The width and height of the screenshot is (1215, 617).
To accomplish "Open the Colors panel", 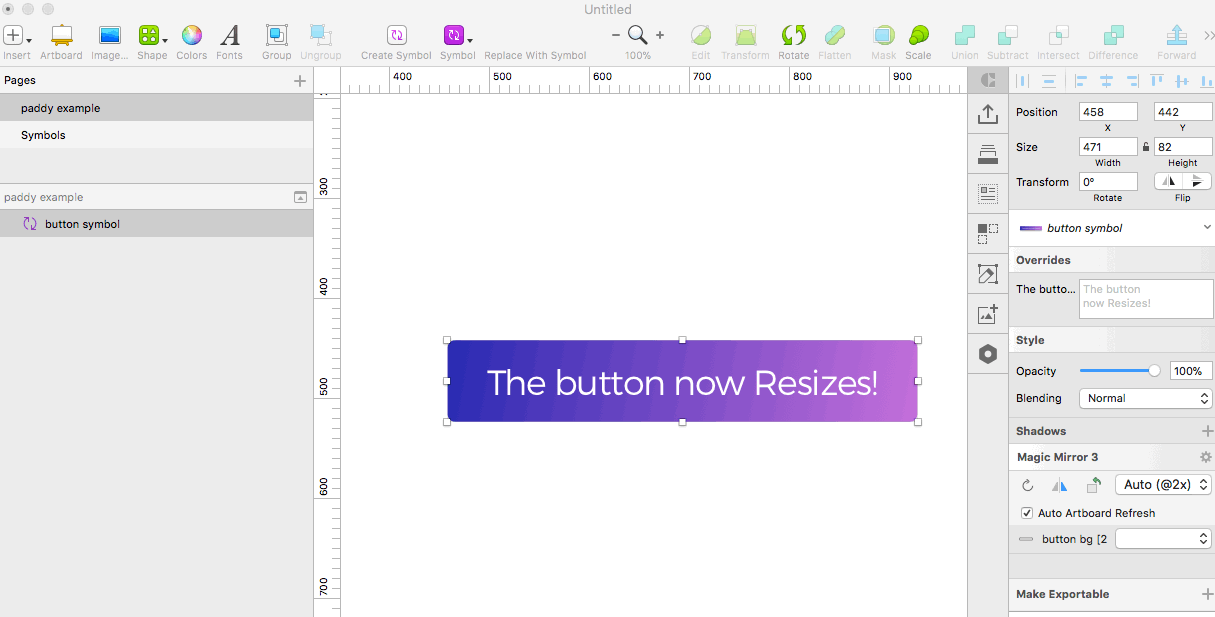I will (x=192, y=36).
